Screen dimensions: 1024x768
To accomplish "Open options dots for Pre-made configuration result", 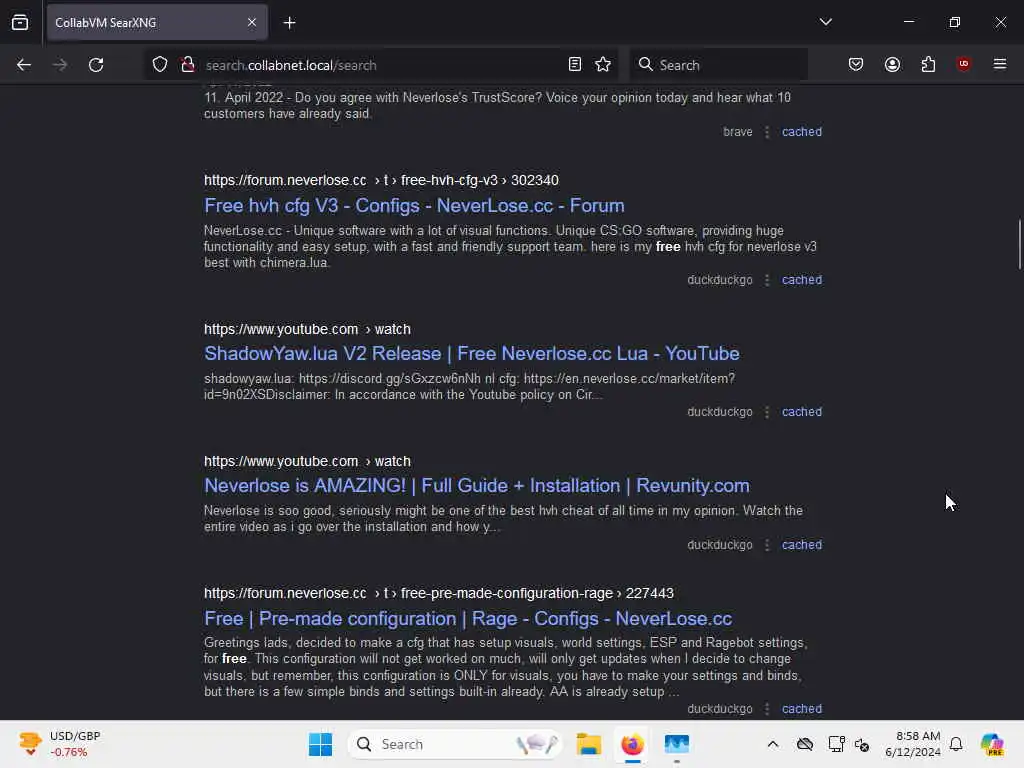I will pyautogui.click(x=767, y=709).
